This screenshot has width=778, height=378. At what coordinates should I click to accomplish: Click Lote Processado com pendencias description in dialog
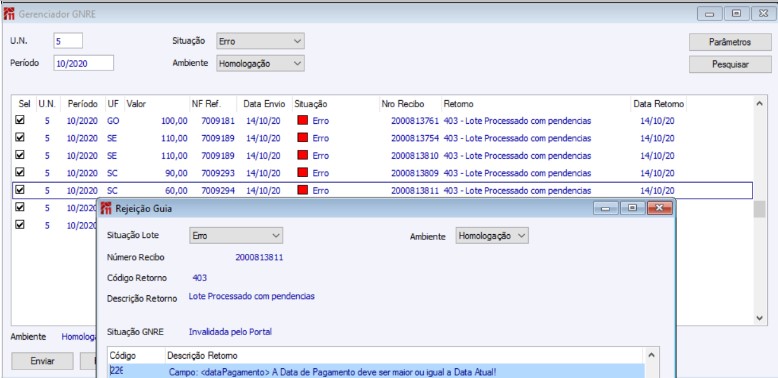[252, 296]
